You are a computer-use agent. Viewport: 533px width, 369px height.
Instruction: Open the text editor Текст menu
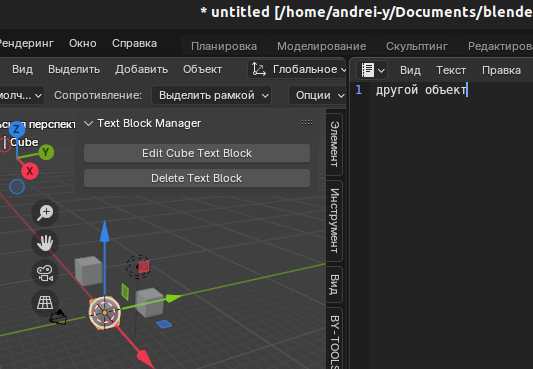(x=451, y=70)
